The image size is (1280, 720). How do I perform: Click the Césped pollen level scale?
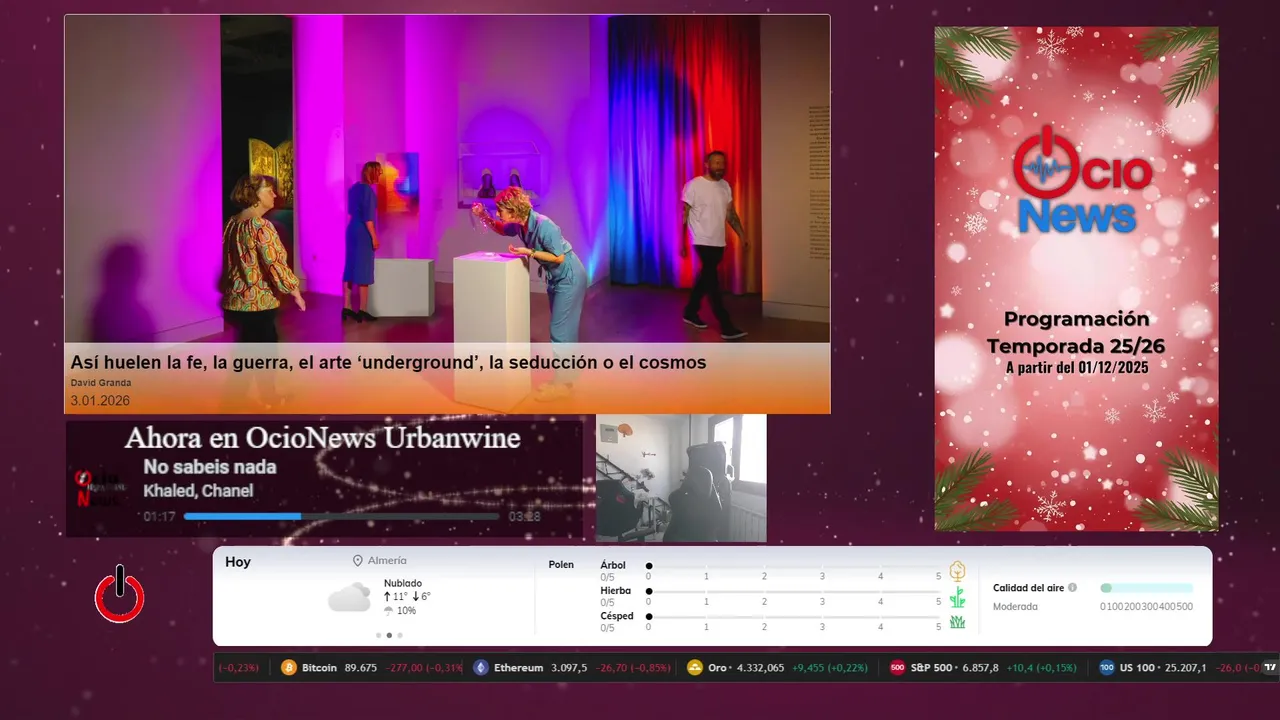tap(794, 622)
